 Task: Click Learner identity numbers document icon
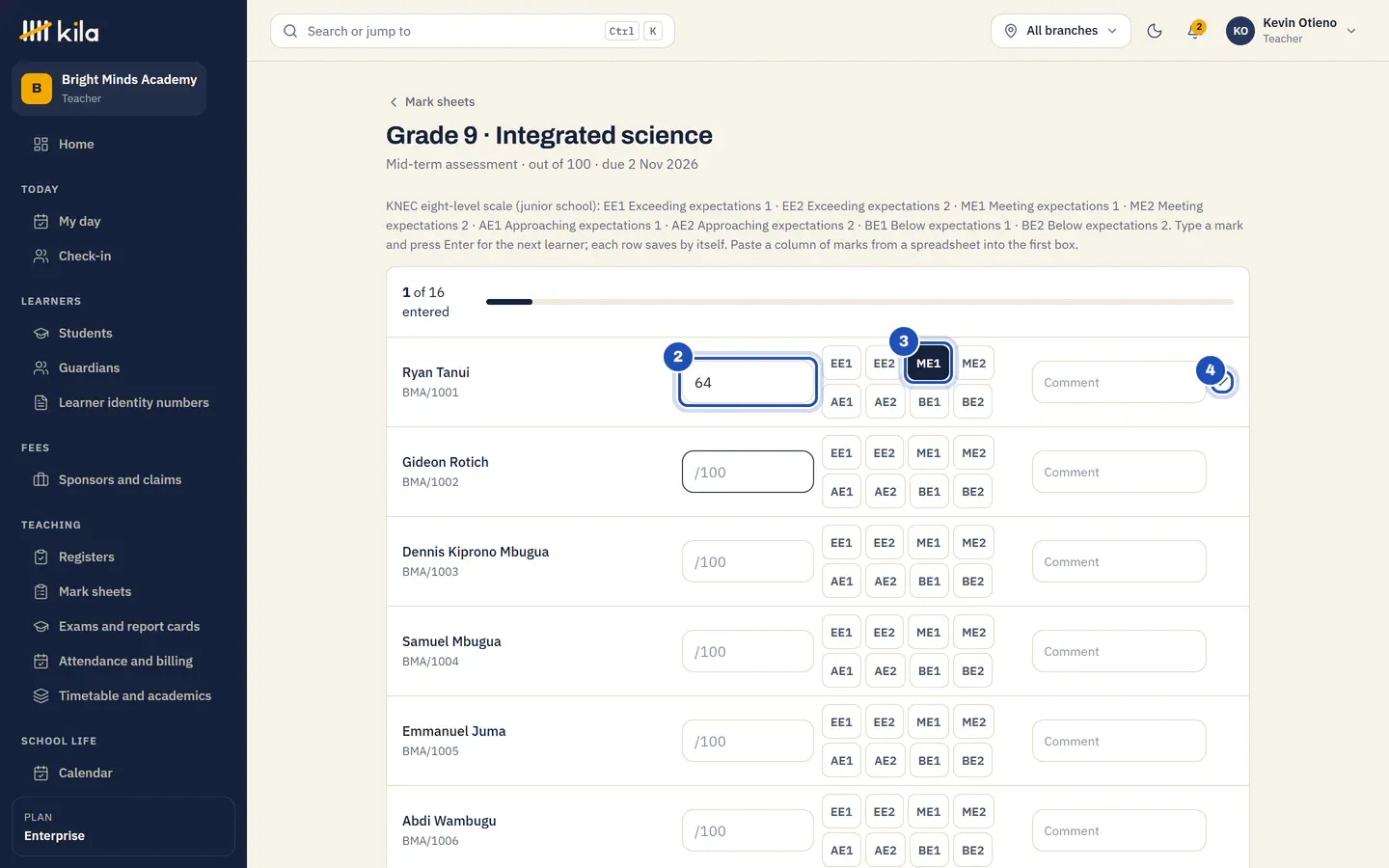(41, 402)
